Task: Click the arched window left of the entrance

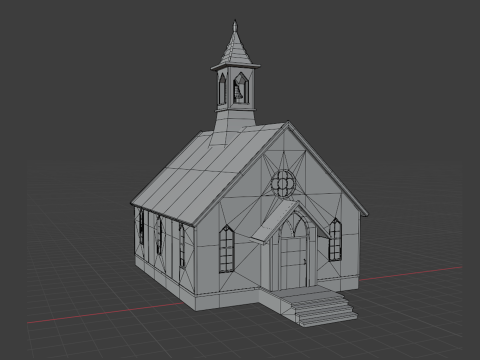Action: pos(227,249)
